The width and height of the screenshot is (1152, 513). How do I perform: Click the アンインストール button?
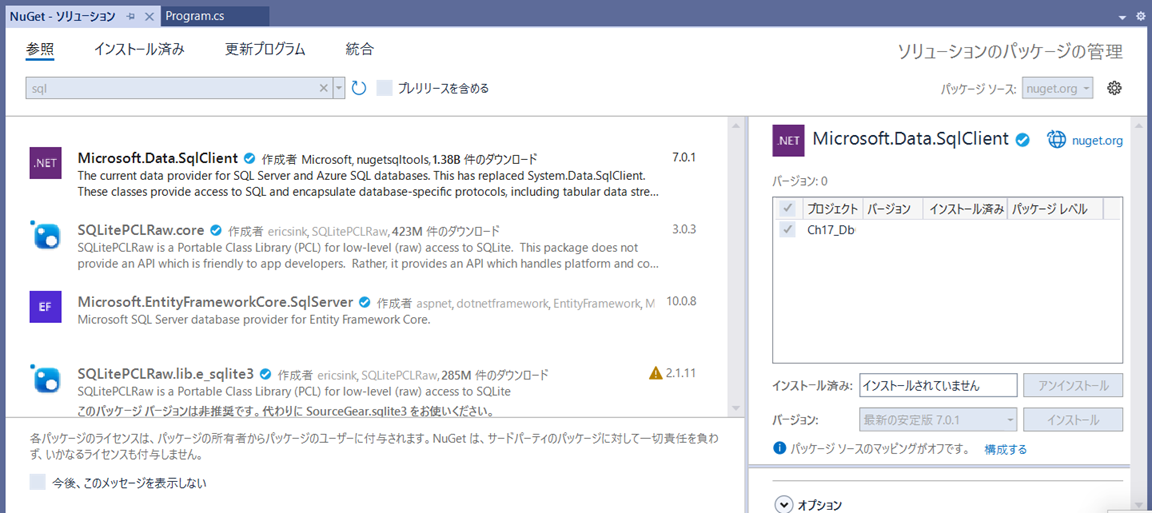coord(1073,384)
